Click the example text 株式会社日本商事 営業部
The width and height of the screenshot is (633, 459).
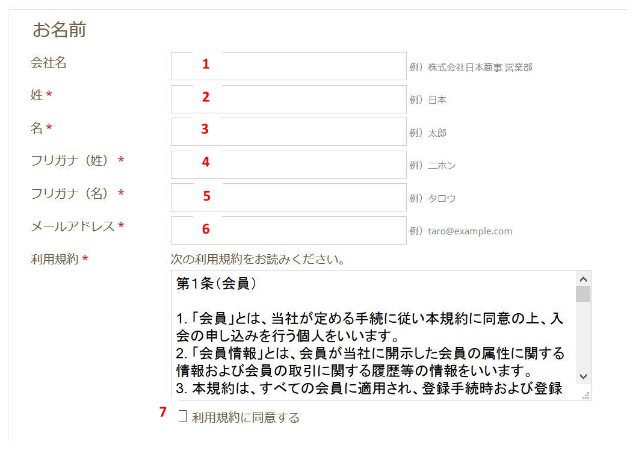click(480, 67)
